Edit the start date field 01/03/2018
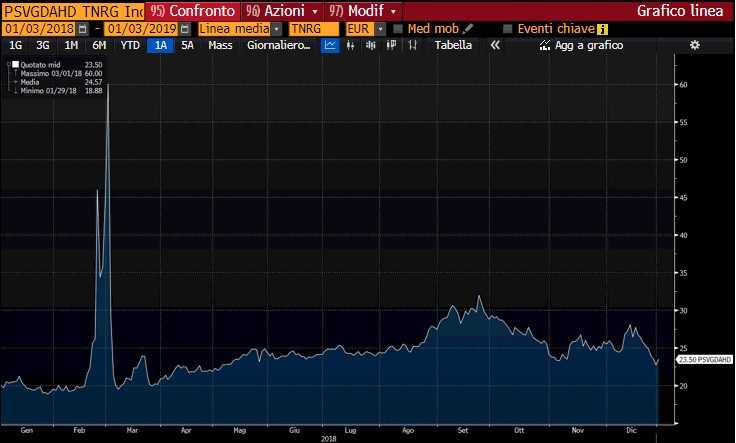 click(x=39, y=29)
